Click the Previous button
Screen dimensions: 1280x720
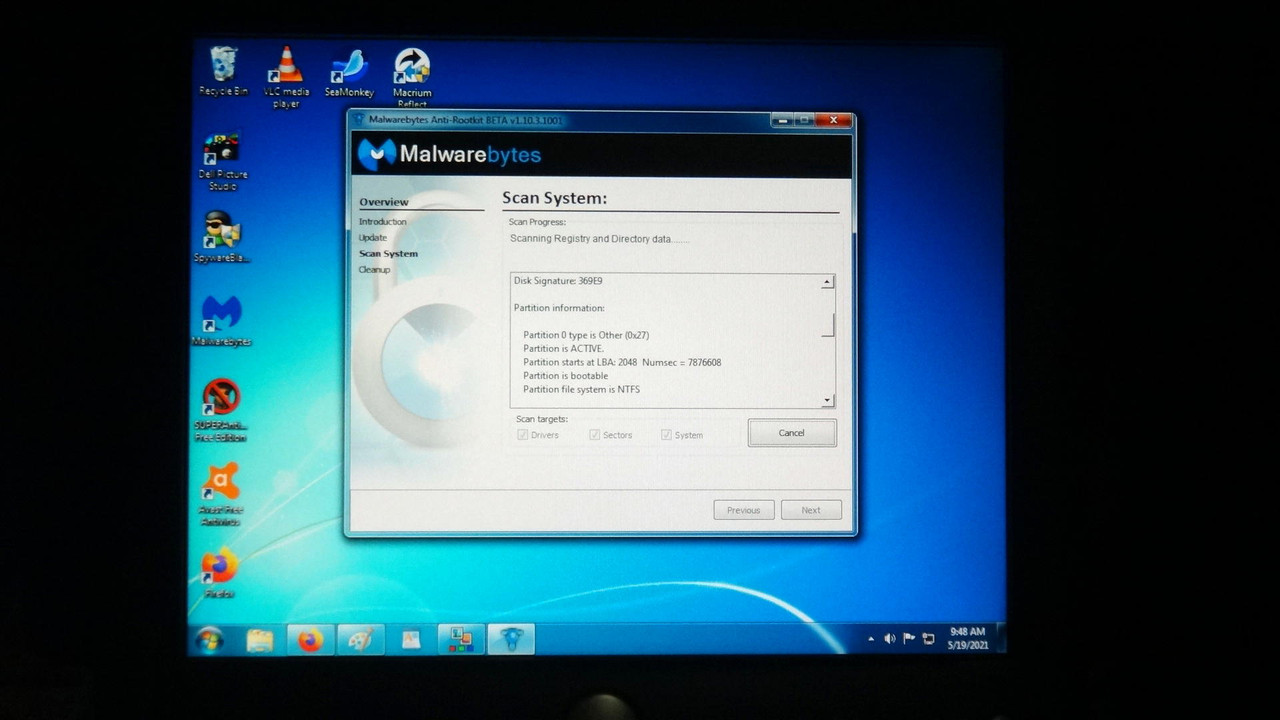tap(744, 510)
